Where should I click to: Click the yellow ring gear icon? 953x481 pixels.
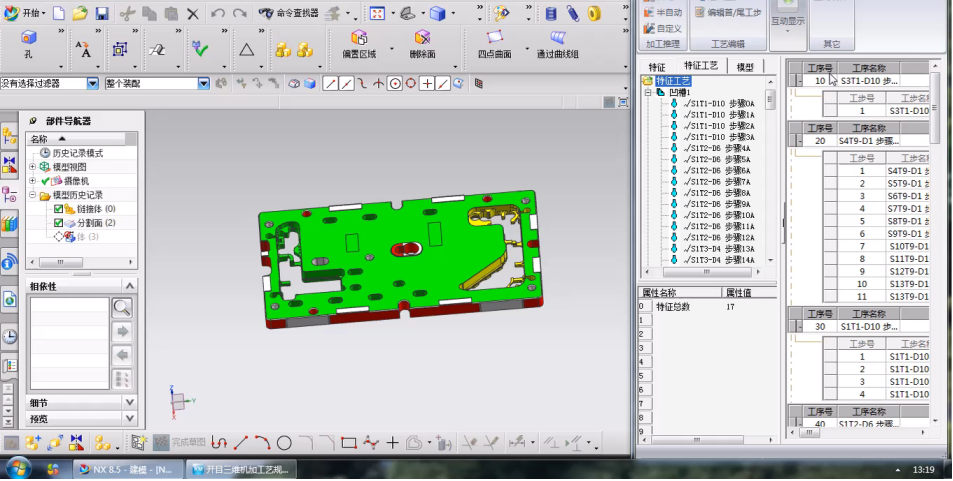[594, 13]
